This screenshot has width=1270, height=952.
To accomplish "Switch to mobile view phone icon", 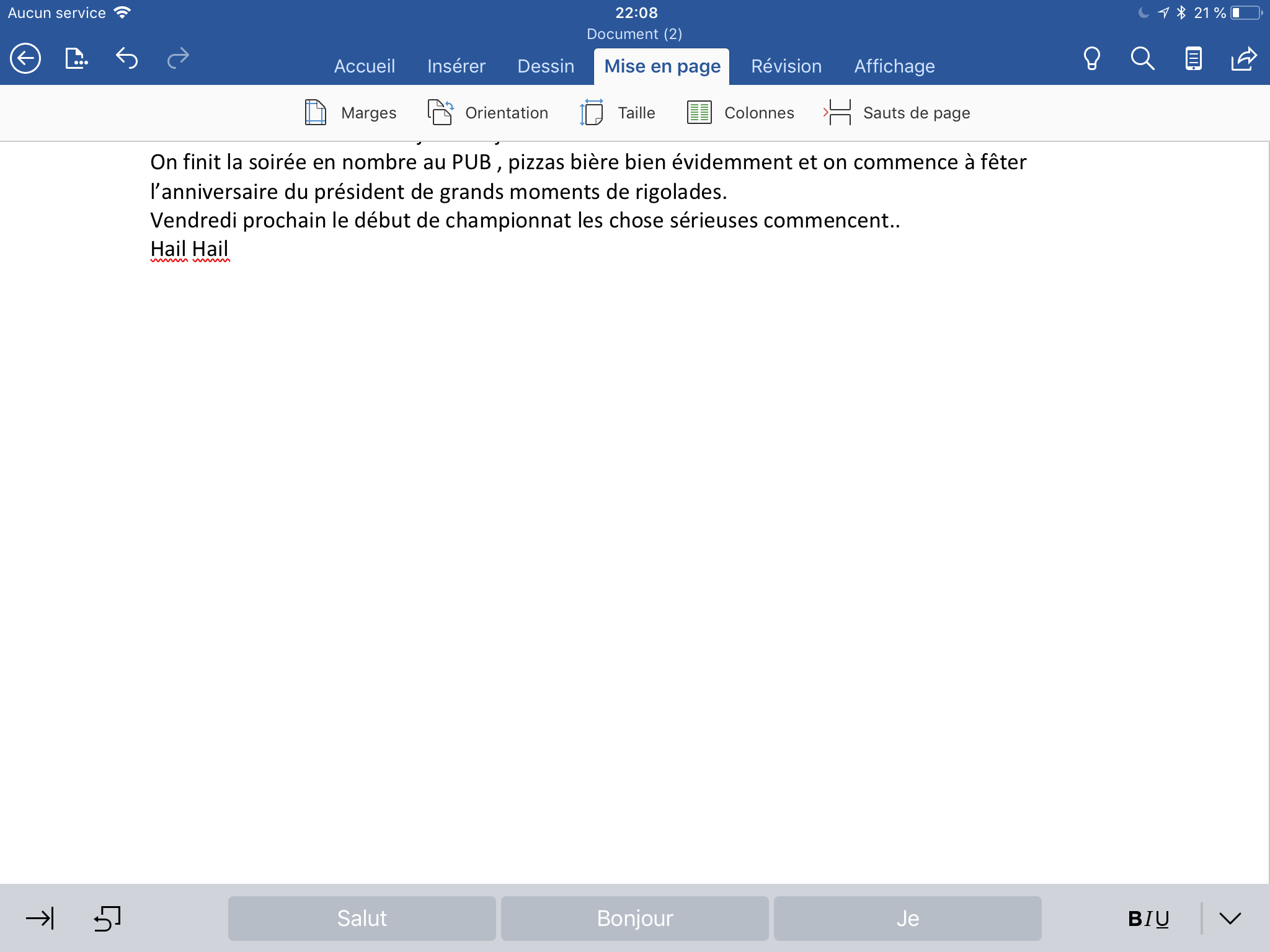I will [x=1193, y=59].
